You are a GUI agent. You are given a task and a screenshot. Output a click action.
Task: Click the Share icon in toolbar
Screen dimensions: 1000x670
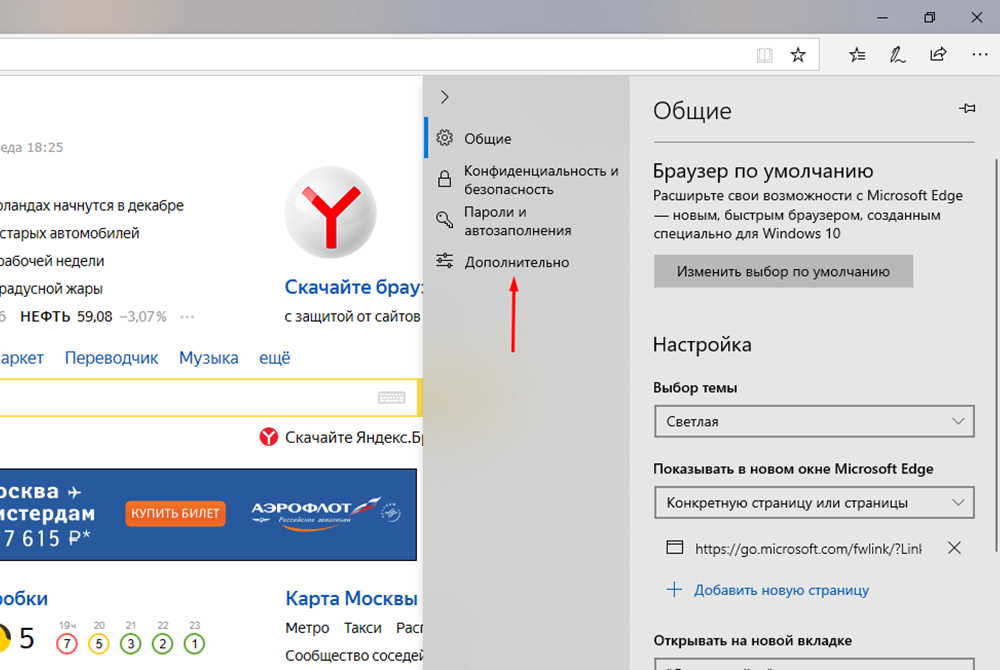point(938,55)
